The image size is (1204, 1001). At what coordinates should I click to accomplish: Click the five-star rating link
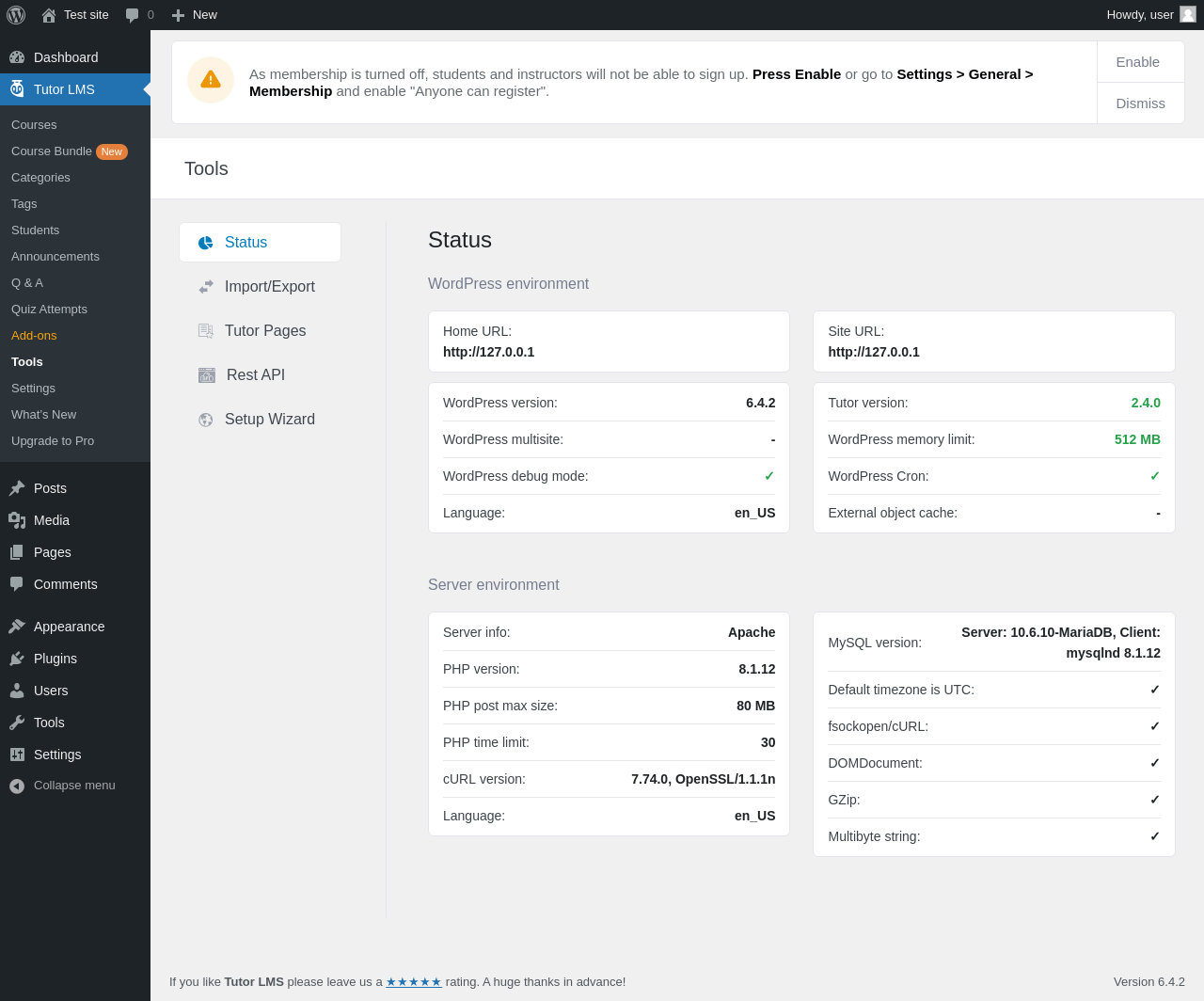pos(413,981)
